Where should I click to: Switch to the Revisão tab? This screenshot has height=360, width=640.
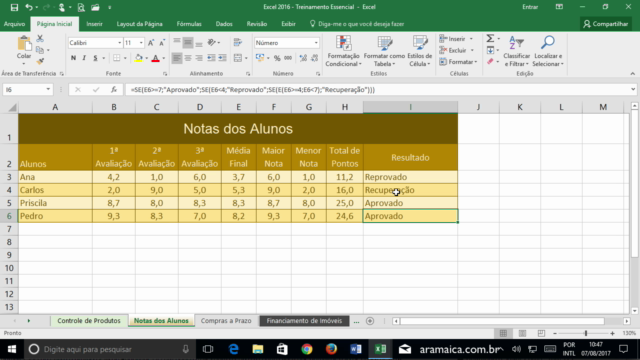pos(257,24)
